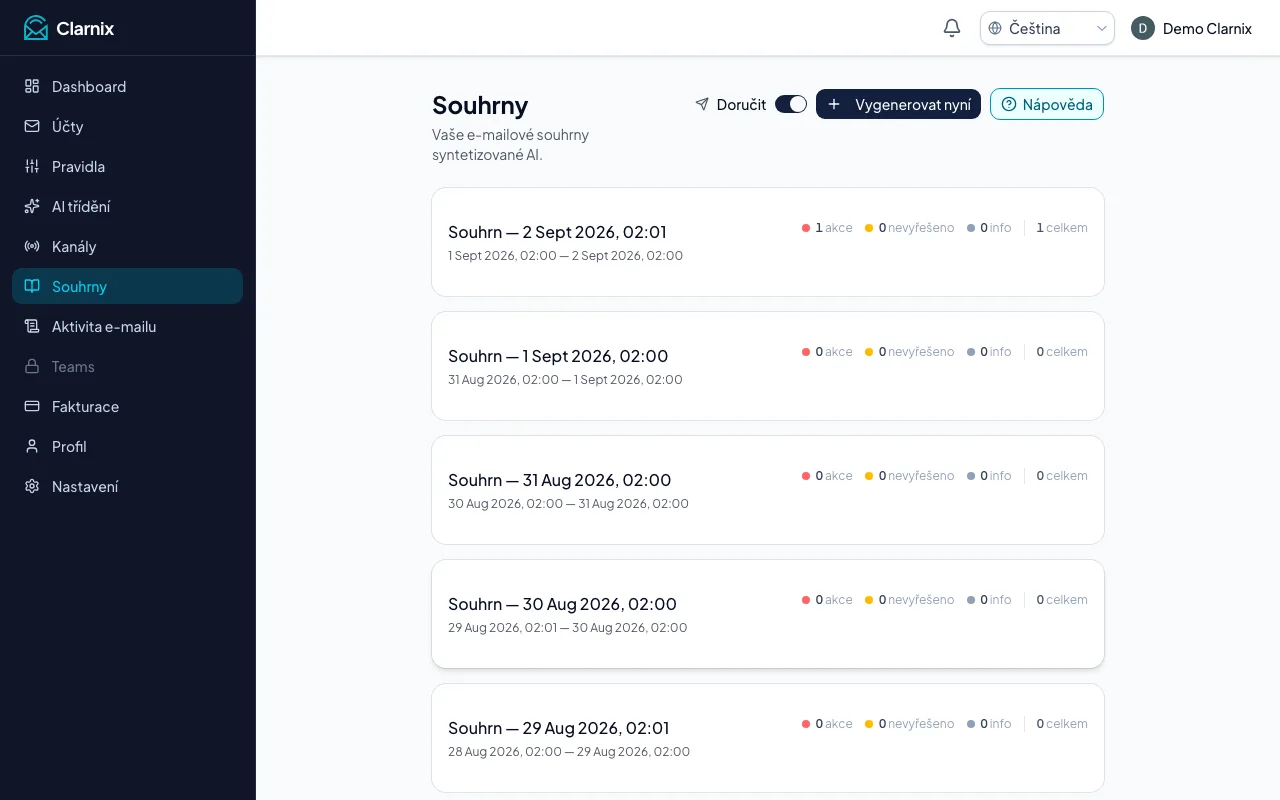Image resolution: width=1280 pixels, height=800 pixels.
Task: Click "0 nevyřešeno" in the 1 Sept summary
Action: [x=910, y=352]
